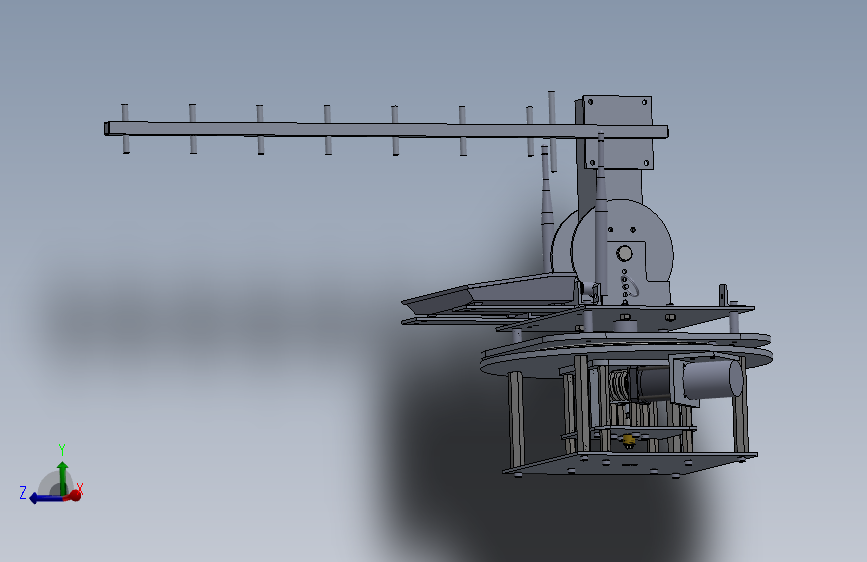Viewport: 867px width, 562px height.
Task: Select the tilted tray panel left of the disc
Action: pyautogui.click(x=489, y=292)
